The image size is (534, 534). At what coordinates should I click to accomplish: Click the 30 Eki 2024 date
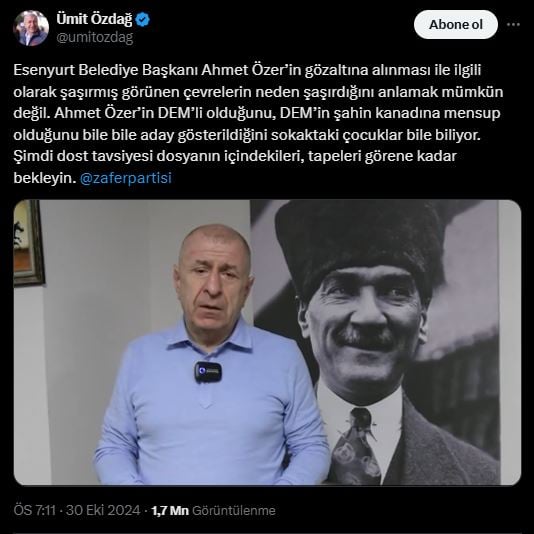tap(103, 510)
